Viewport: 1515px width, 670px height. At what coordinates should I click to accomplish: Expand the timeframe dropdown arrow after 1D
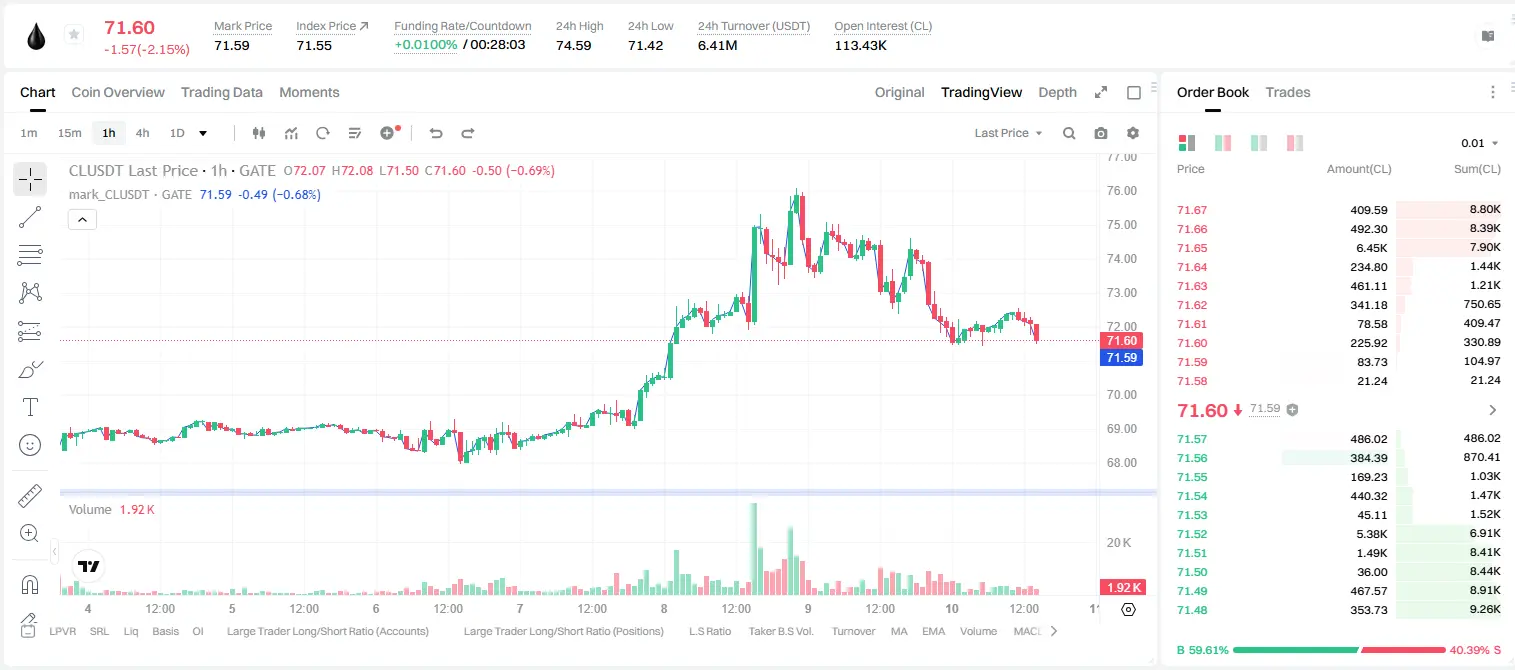(203, 133)
